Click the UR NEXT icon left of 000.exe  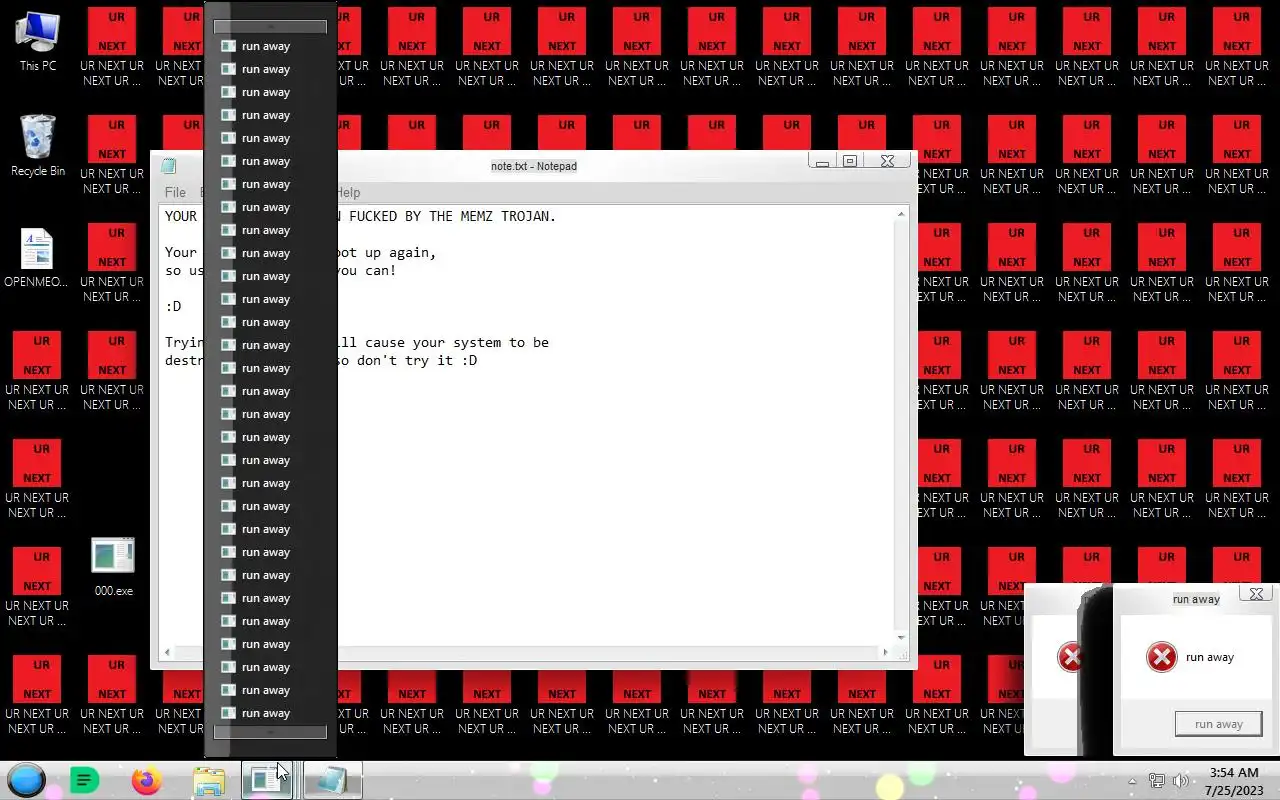point(37,586)
